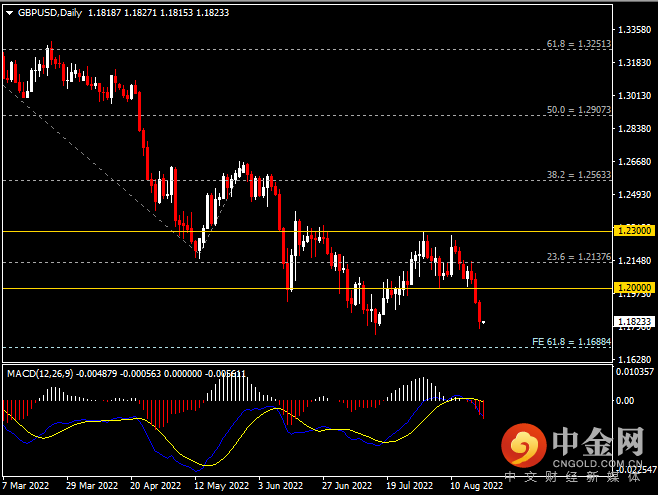
Task: Click the 1.26680 price scale value
Action: pos(634,162)
